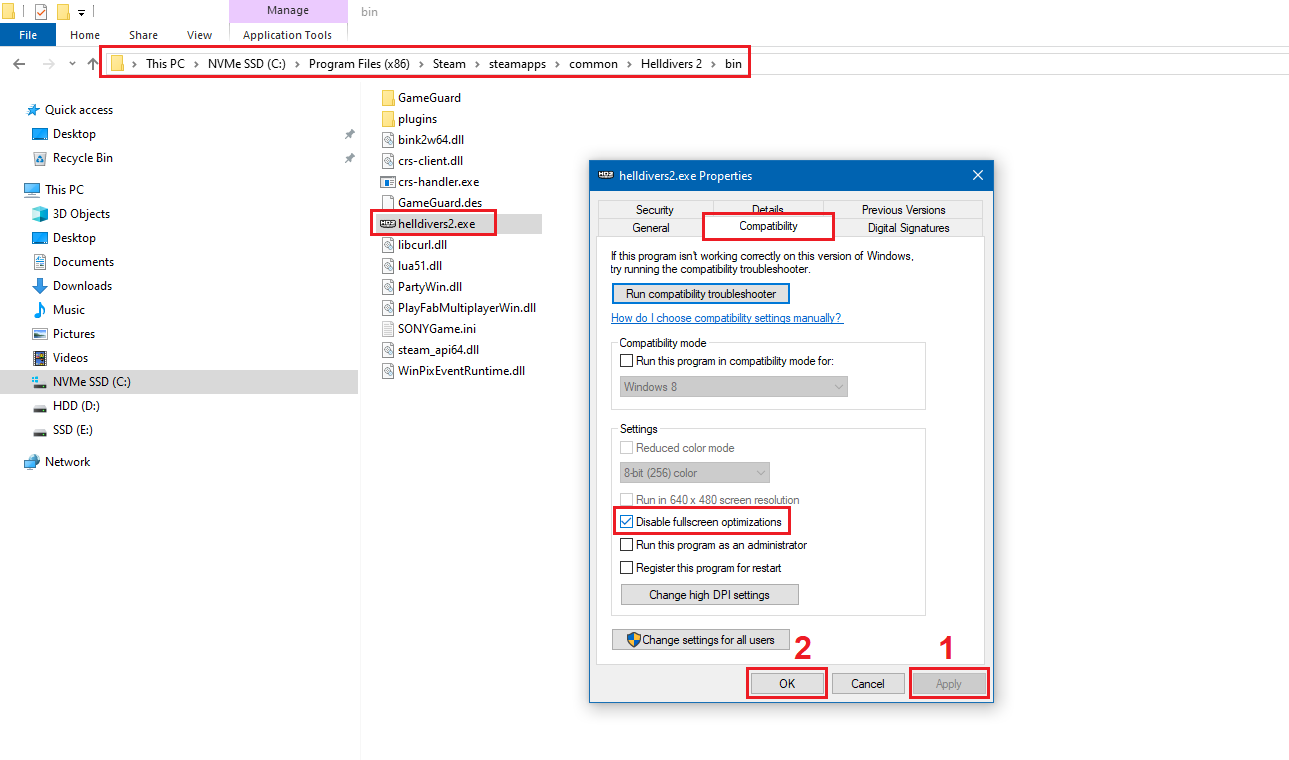
Task: Click Run compatibility troubleshooter button
Action: coord(700,294)
